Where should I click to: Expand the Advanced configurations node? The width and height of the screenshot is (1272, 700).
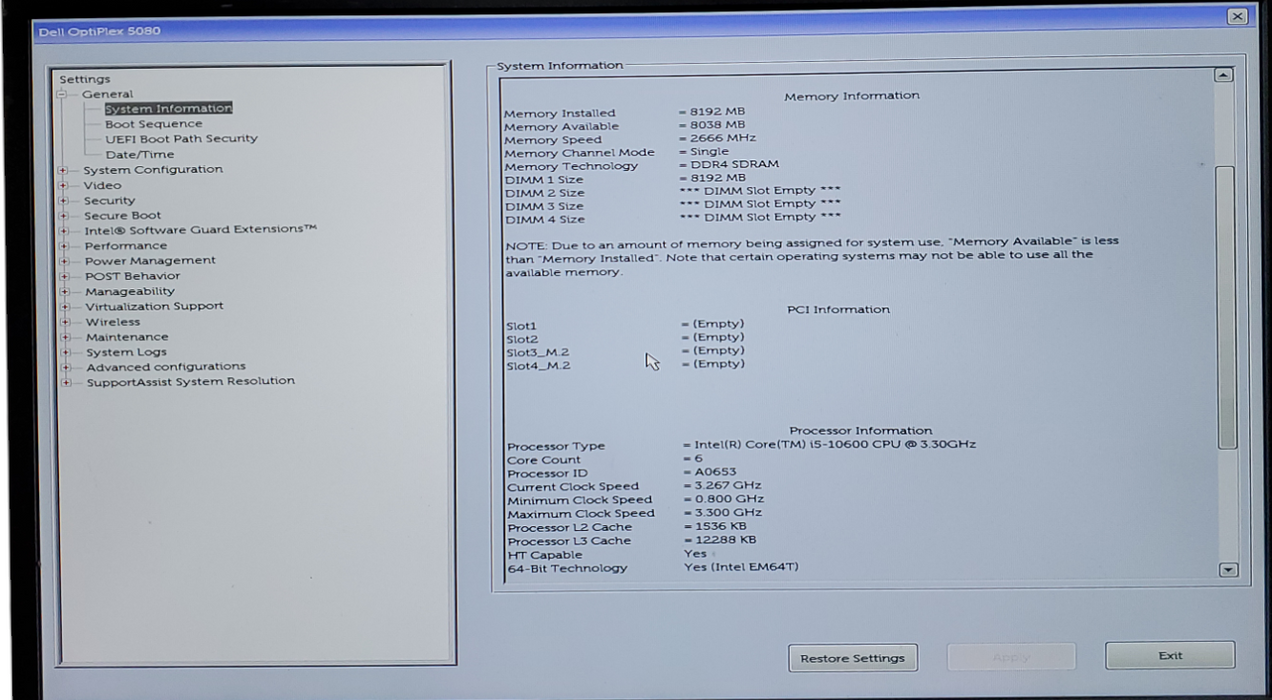click(x=65, y=367)
